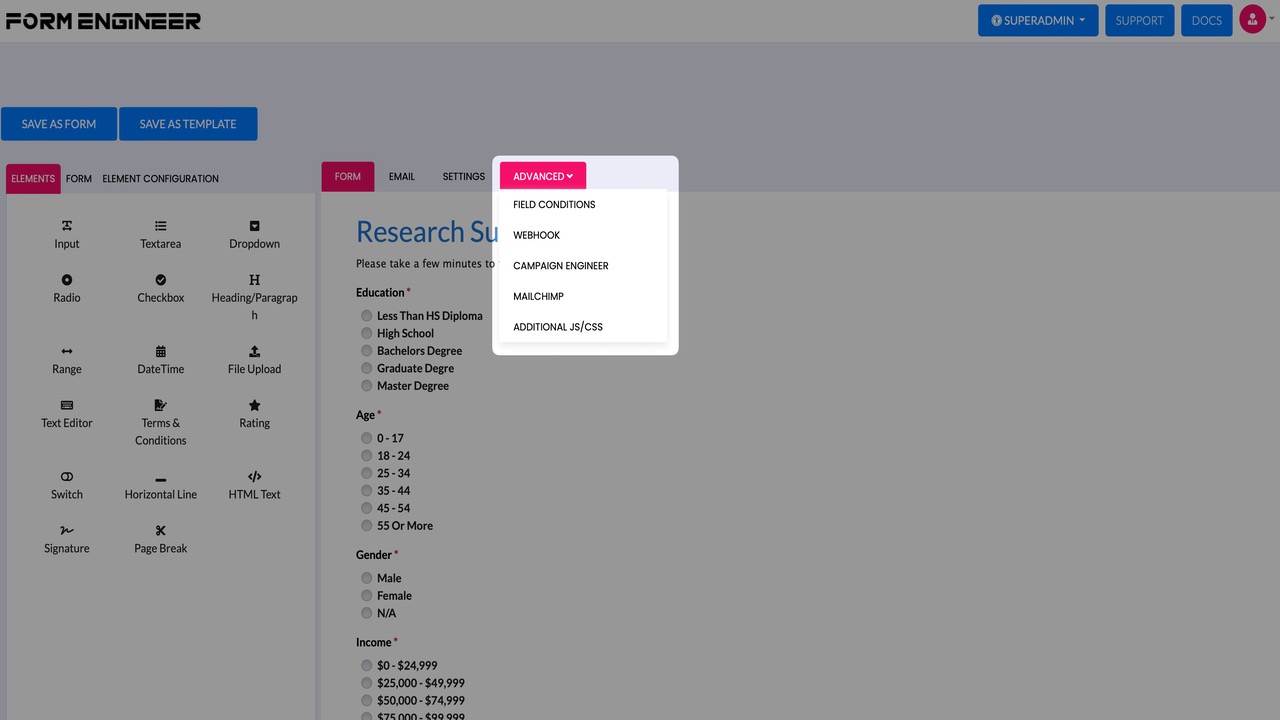Select 55 Or More radio
1280x720 pixels.
pos(367,526)
